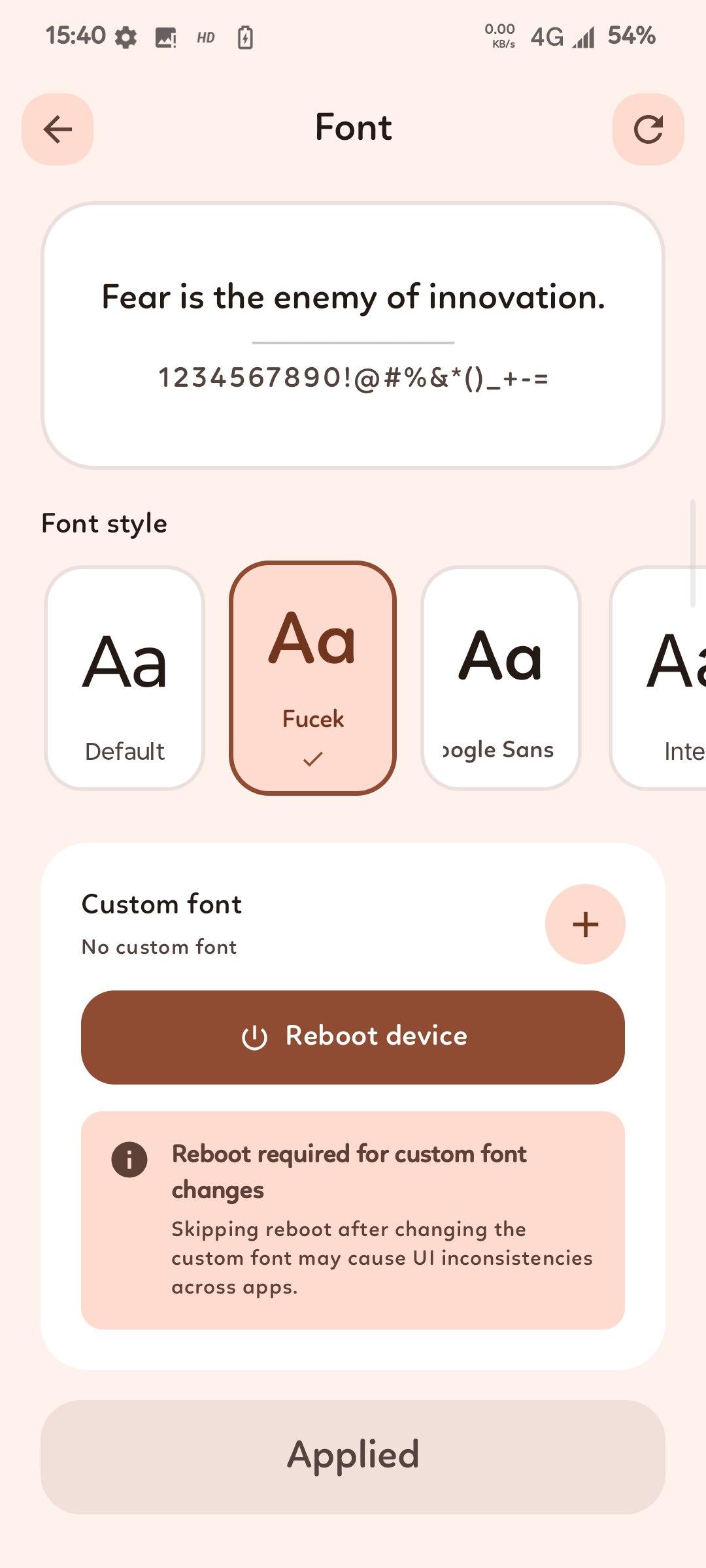This screenshot has width=706, height=1568.
Task: Open the reboot required notice text
Action: (x=382, y=1220)
